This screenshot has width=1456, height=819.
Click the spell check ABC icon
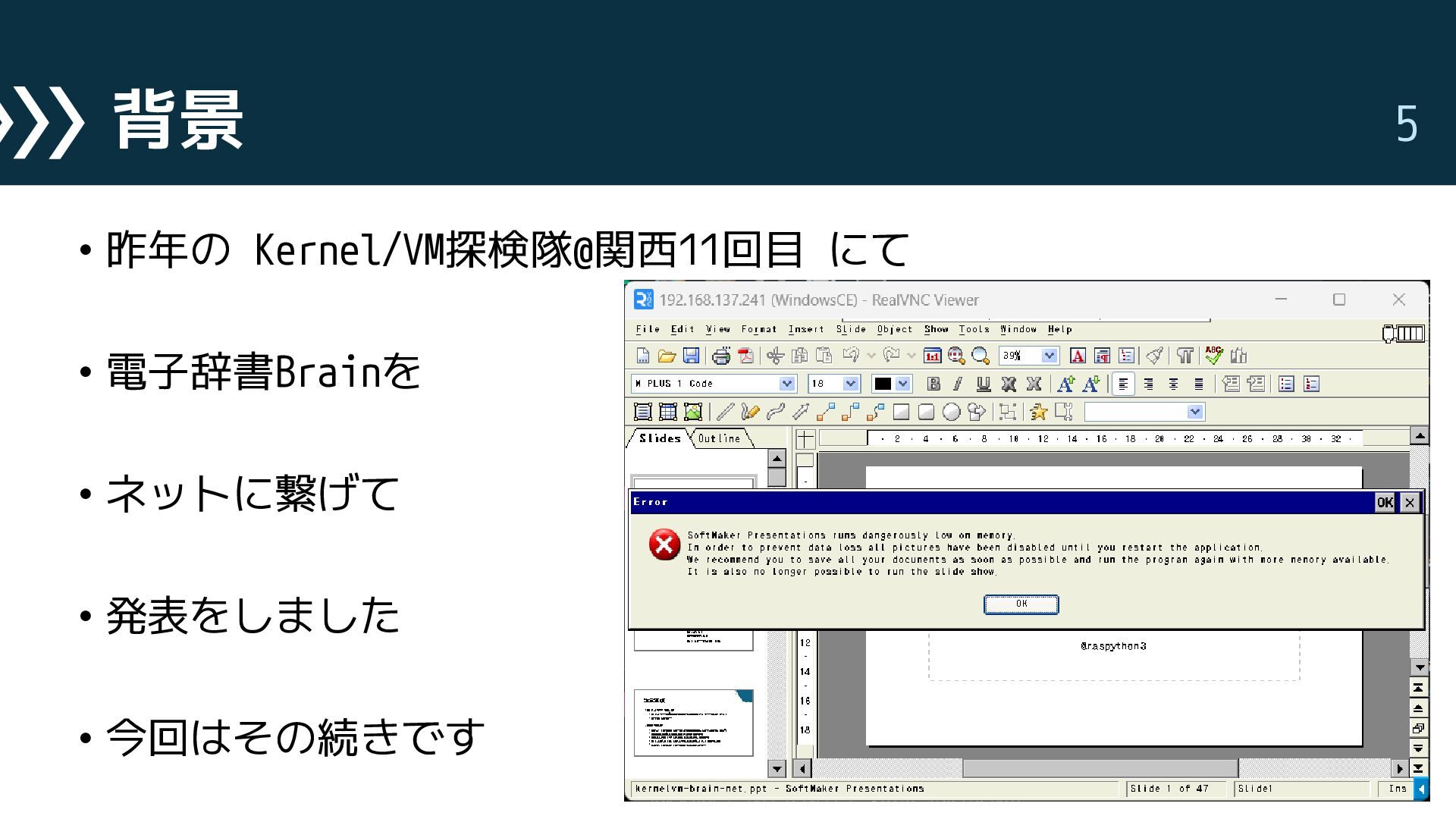tap(1214, 355)
